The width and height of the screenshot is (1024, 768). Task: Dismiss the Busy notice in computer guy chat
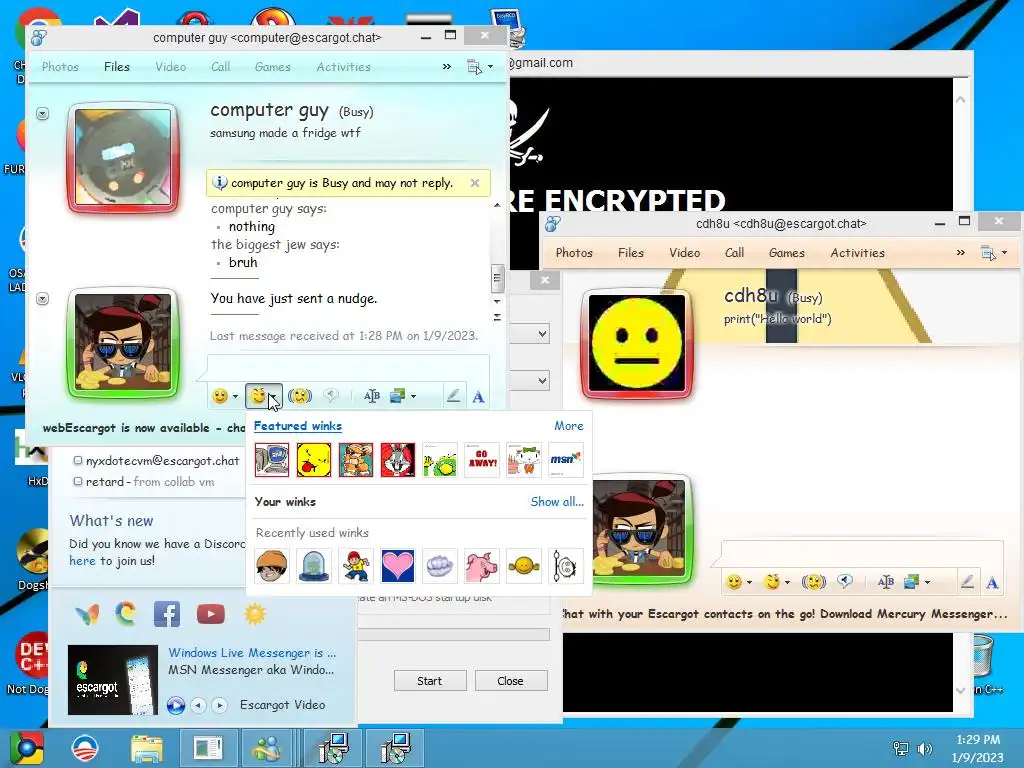click(x=475, y=183)
